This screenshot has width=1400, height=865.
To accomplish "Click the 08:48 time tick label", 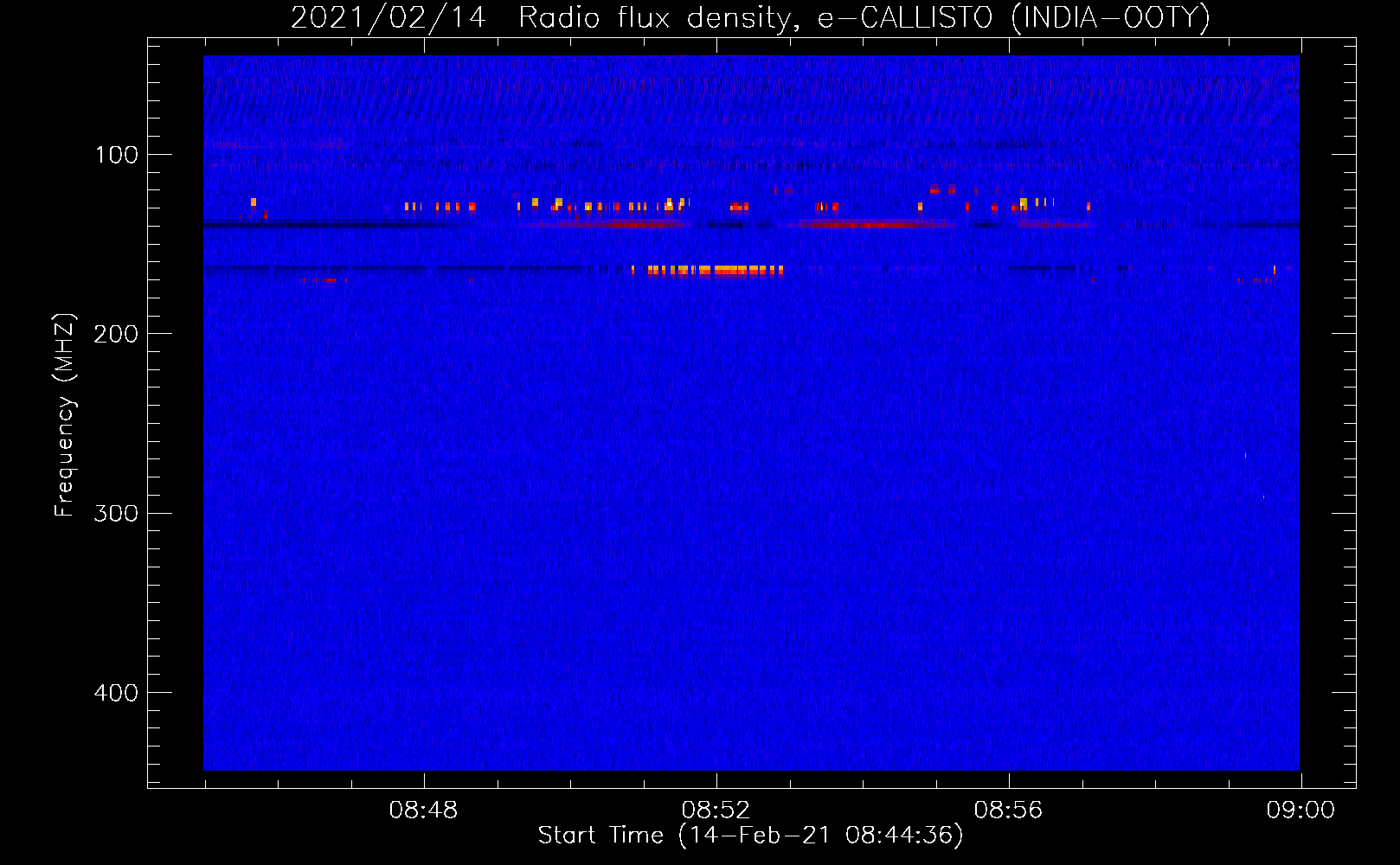I will 423,811.
